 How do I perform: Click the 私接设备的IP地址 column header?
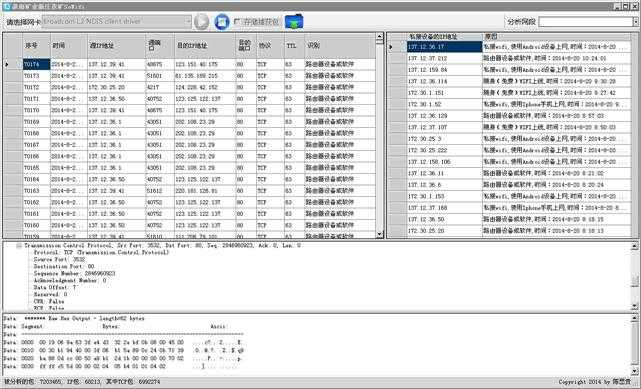pyautogui.click(x=444, y=37)
